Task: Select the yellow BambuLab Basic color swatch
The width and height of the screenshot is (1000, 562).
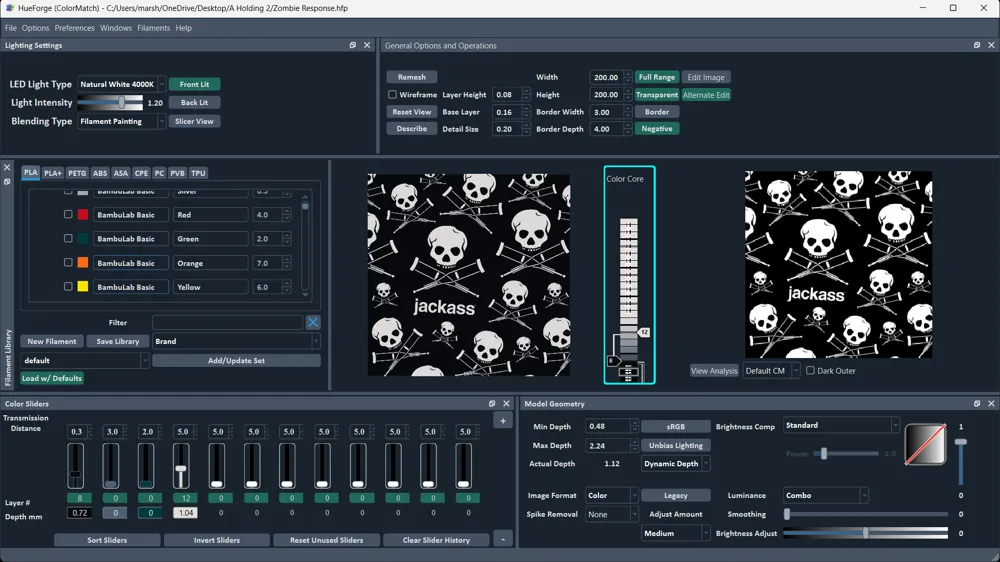Action: [x=83, y=287]
